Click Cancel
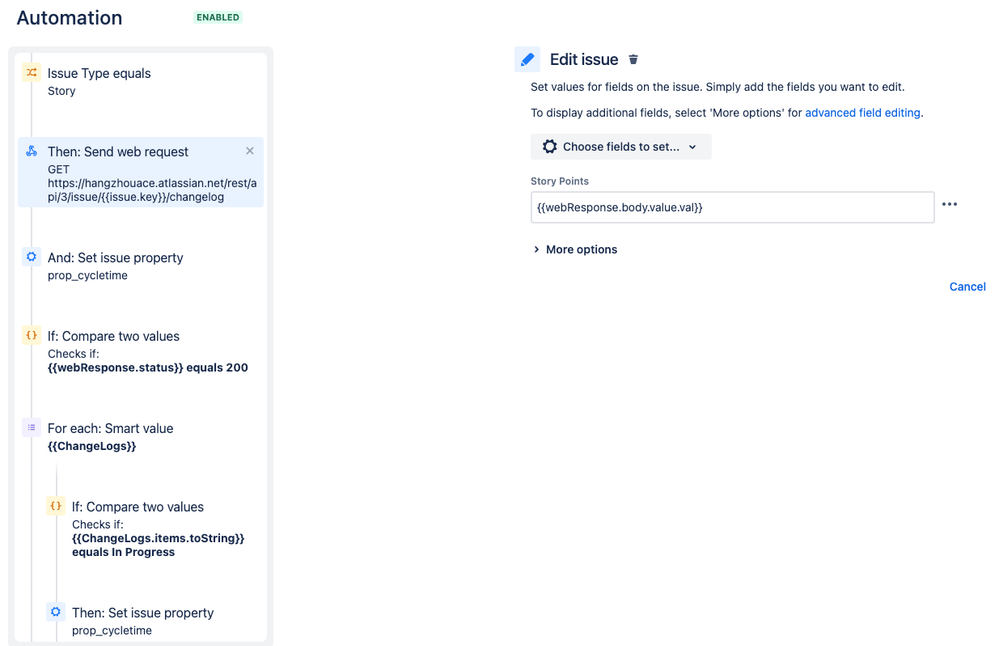Image resolution: width=999 pixels, height=646 pixels. click(967, 287)
